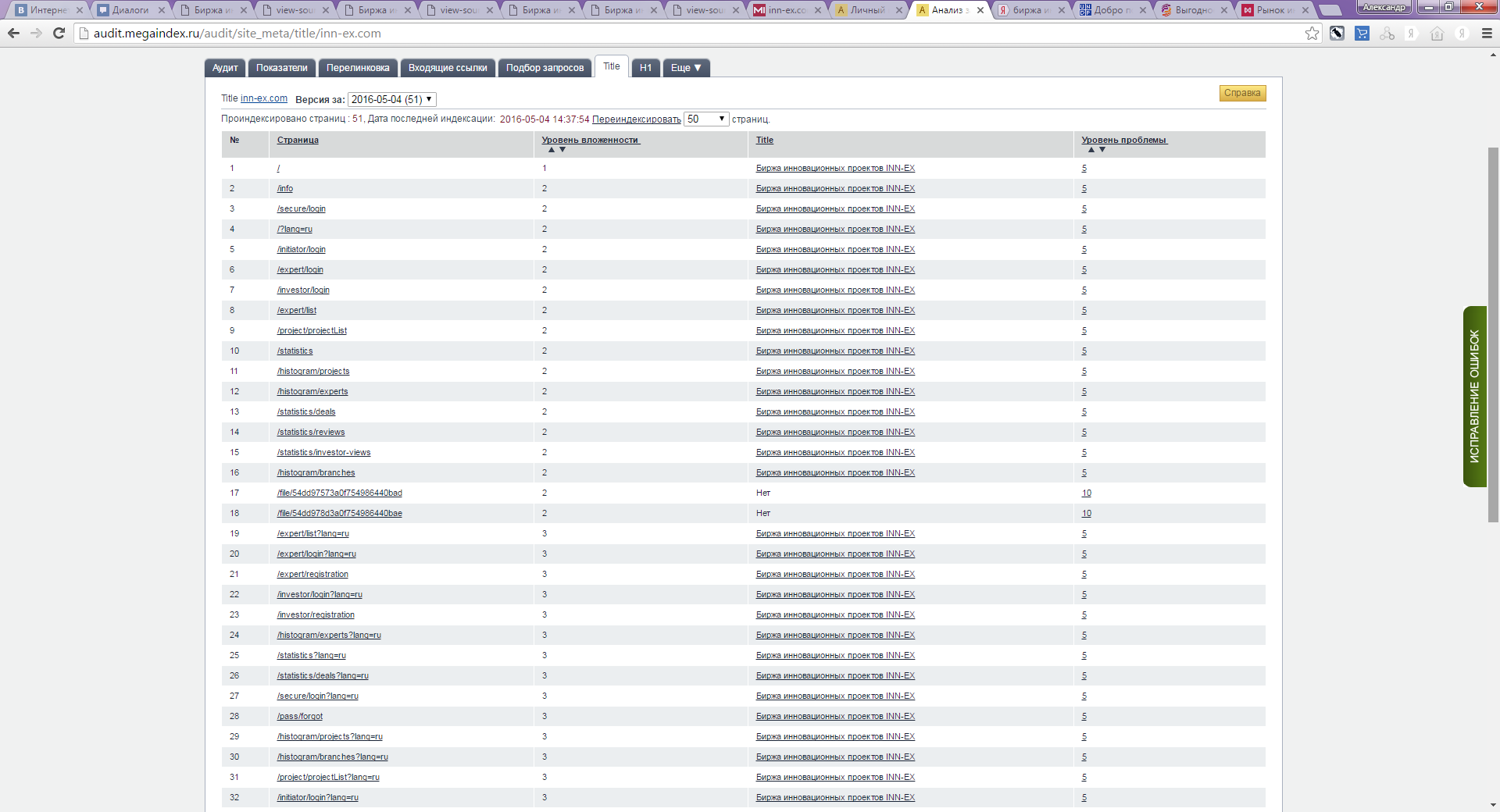Sort Уровень проблемы descending with down triangle
Viewport: 1500px width, 812px height.
coord(1102,149)
